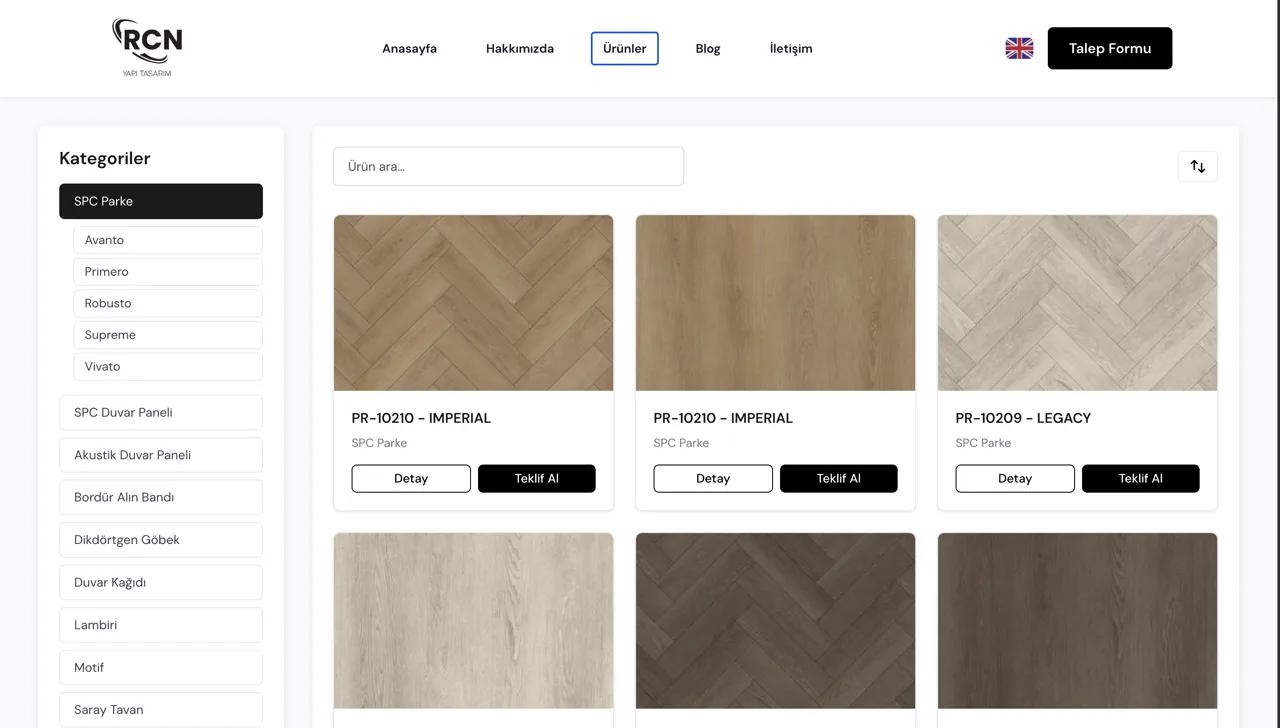
Task: Toggle the product sort order button
Action: coord(1198,166)
